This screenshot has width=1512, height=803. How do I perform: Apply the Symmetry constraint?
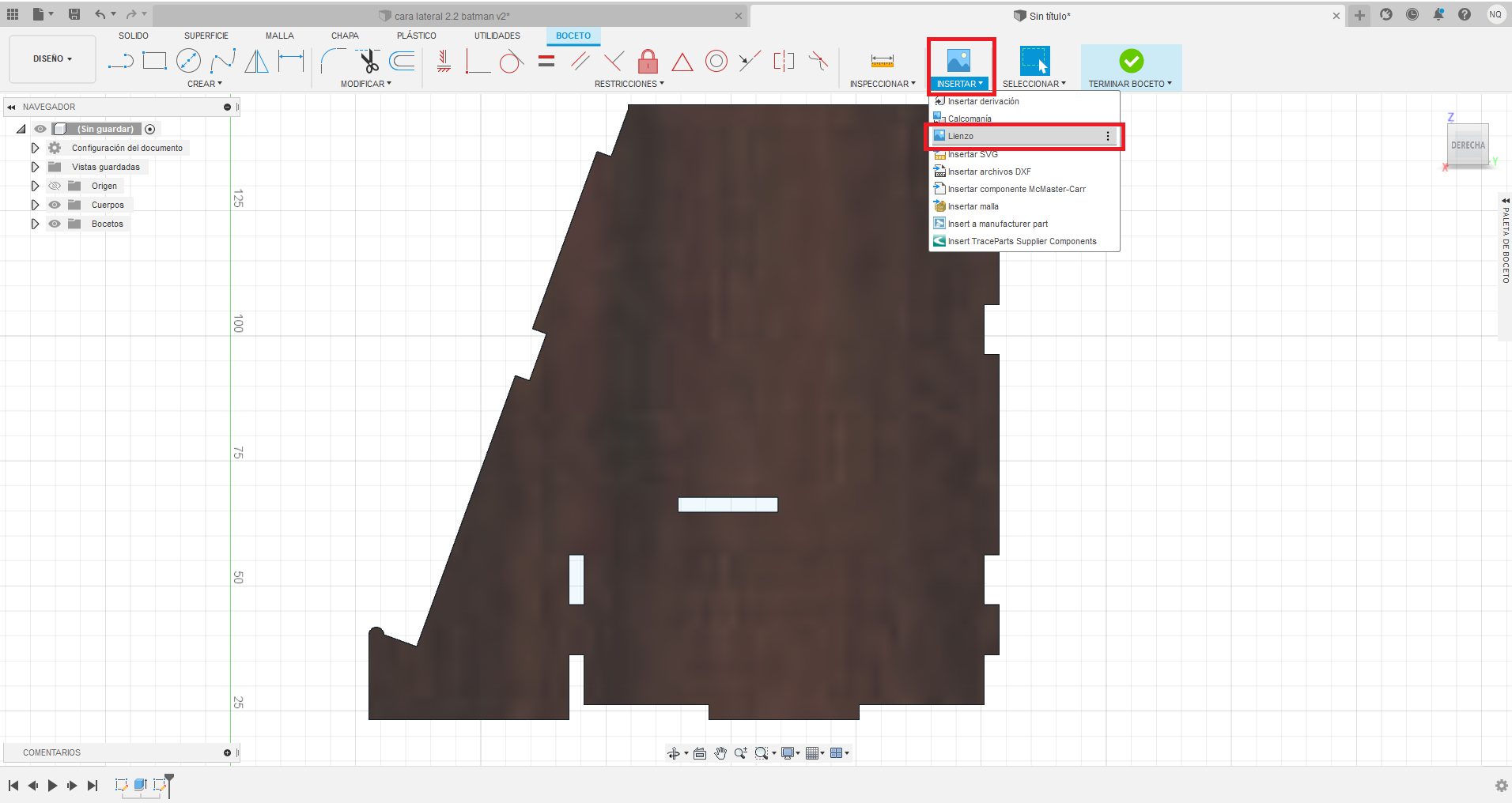tap(784, 61)
